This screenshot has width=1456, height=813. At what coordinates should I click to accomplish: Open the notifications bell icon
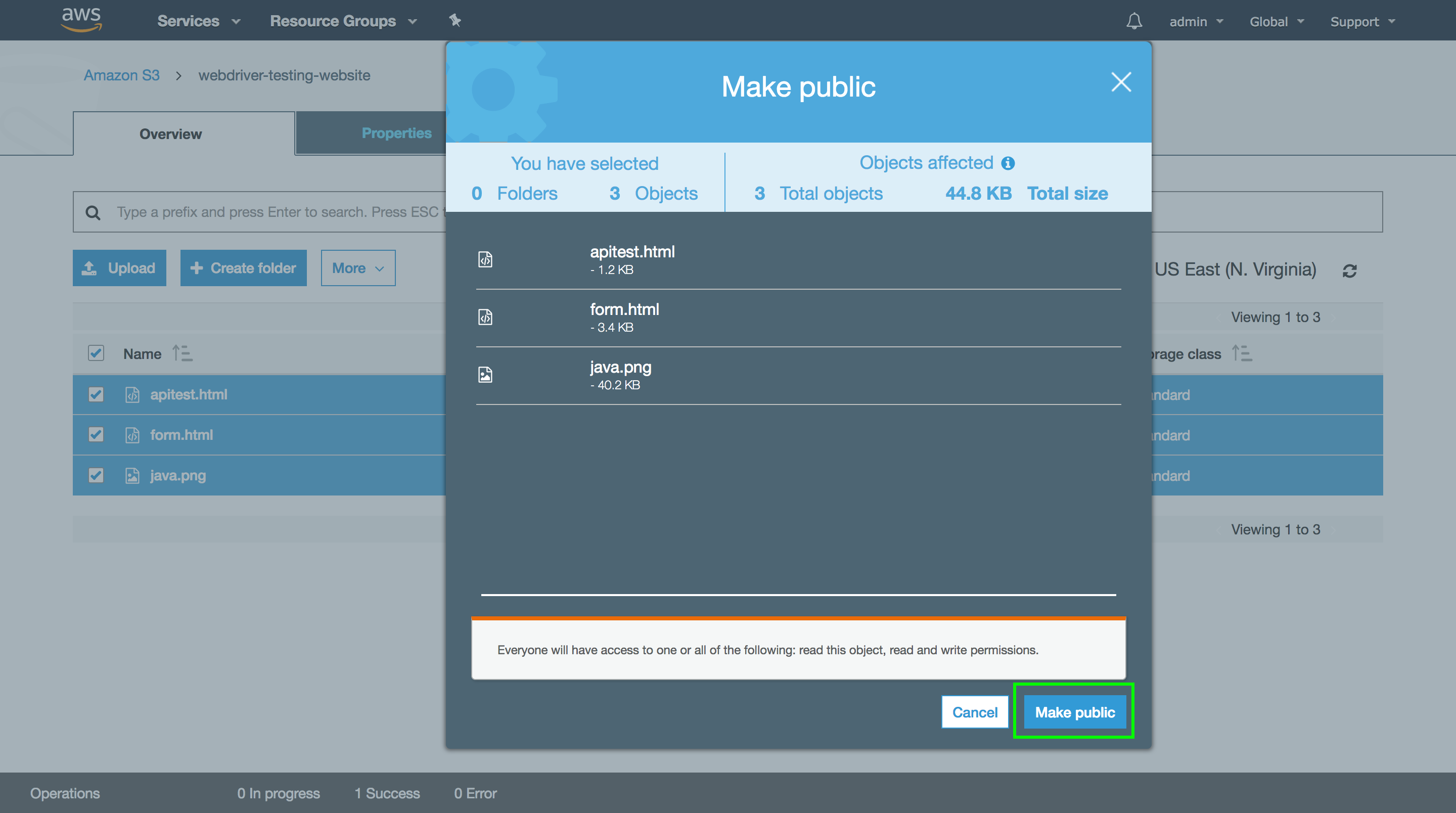[1134, 21]
